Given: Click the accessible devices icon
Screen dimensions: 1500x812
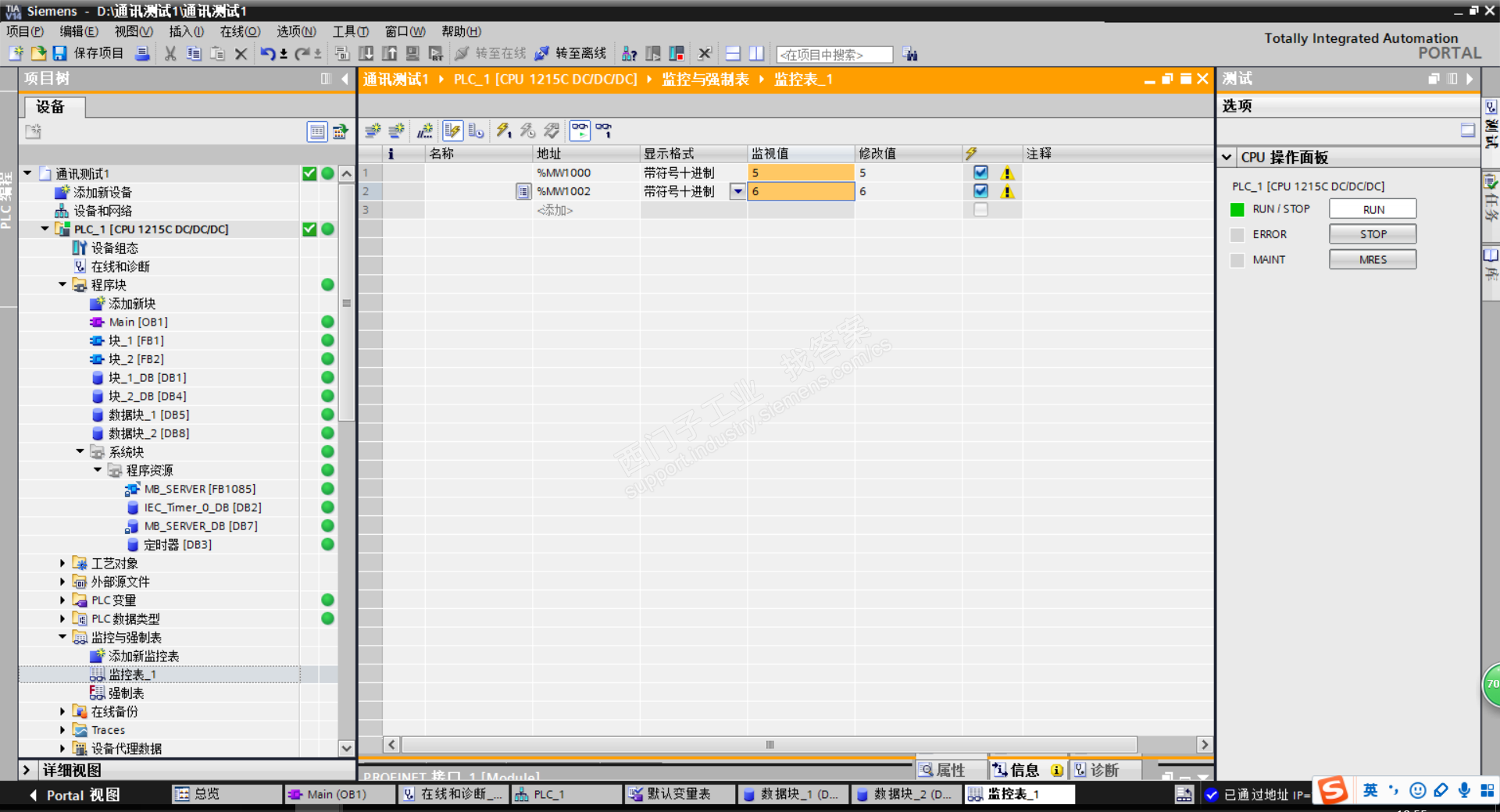Looking at the screenshot, I should tap(629, 53).
